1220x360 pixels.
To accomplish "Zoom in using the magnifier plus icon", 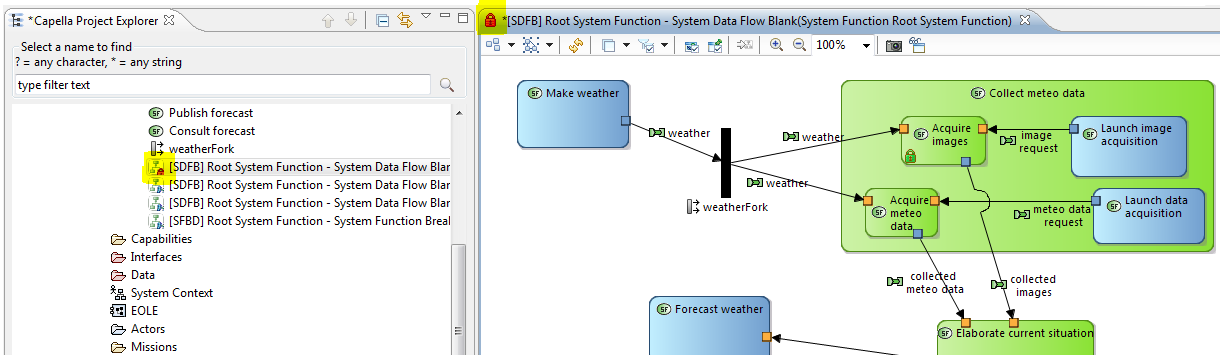I will (776, 45).
